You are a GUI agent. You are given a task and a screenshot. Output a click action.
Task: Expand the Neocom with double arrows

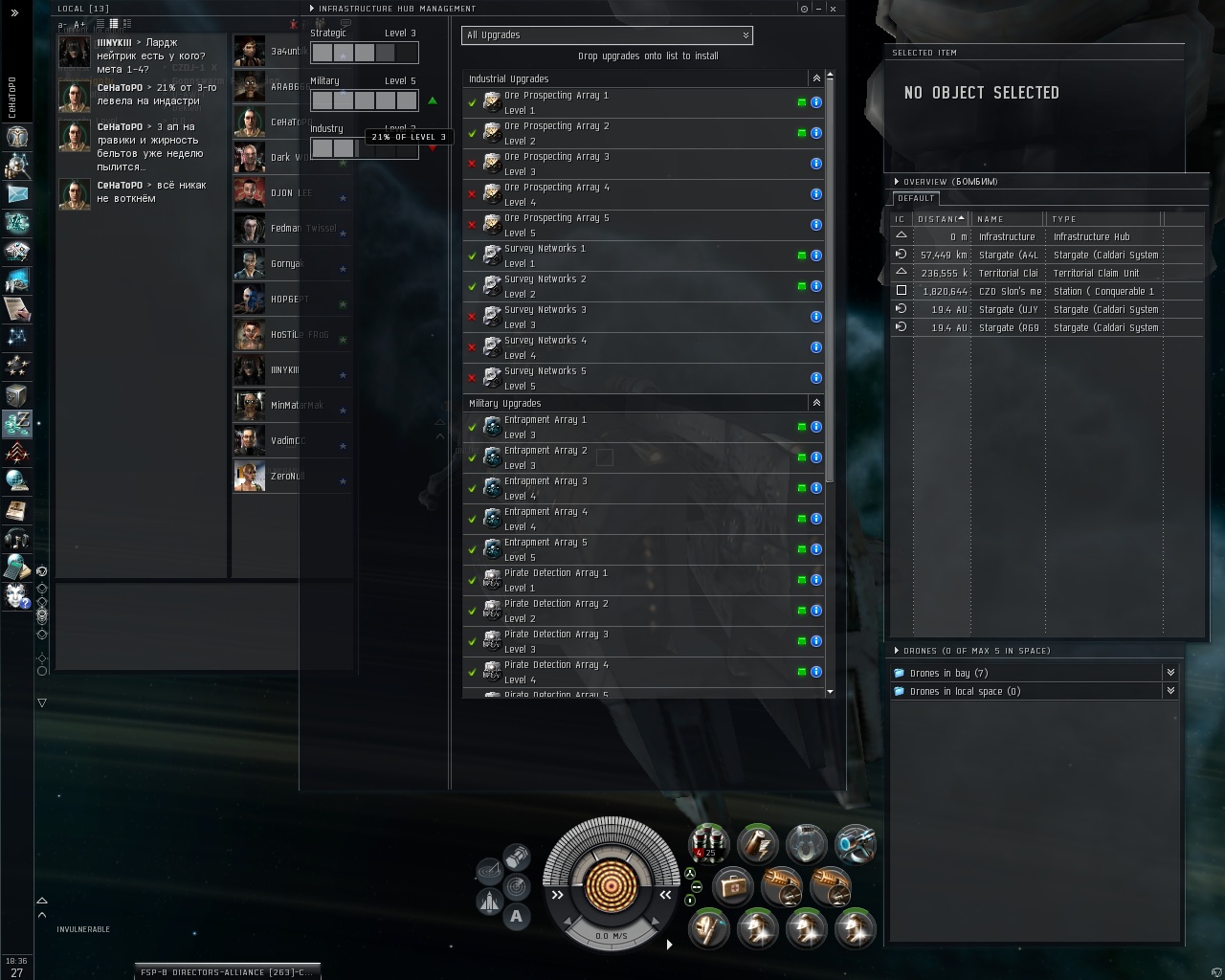click(x=14, y=12)
